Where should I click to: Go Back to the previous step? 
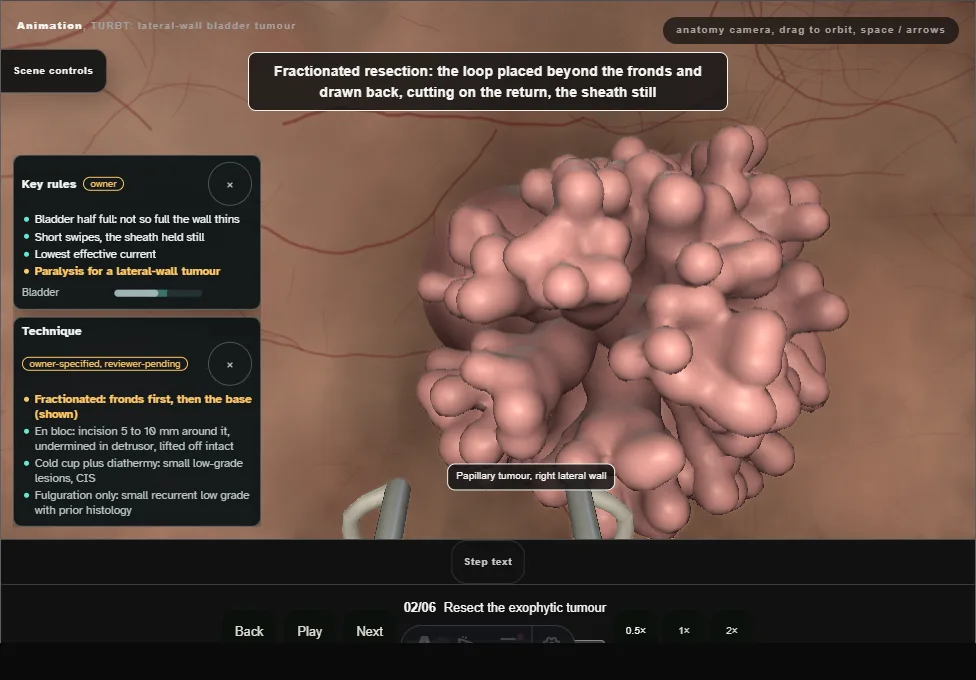[249, 631]
